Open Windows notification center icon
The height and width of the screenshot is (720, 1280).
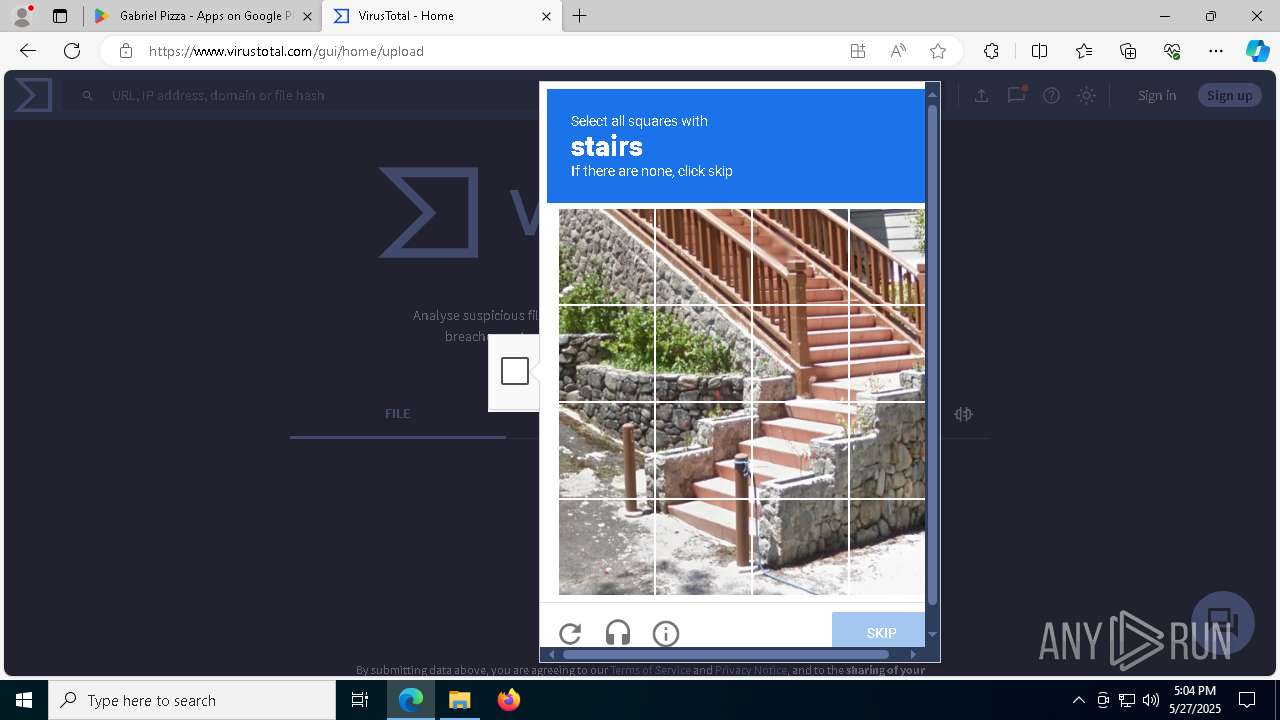tap(1247, 700)
